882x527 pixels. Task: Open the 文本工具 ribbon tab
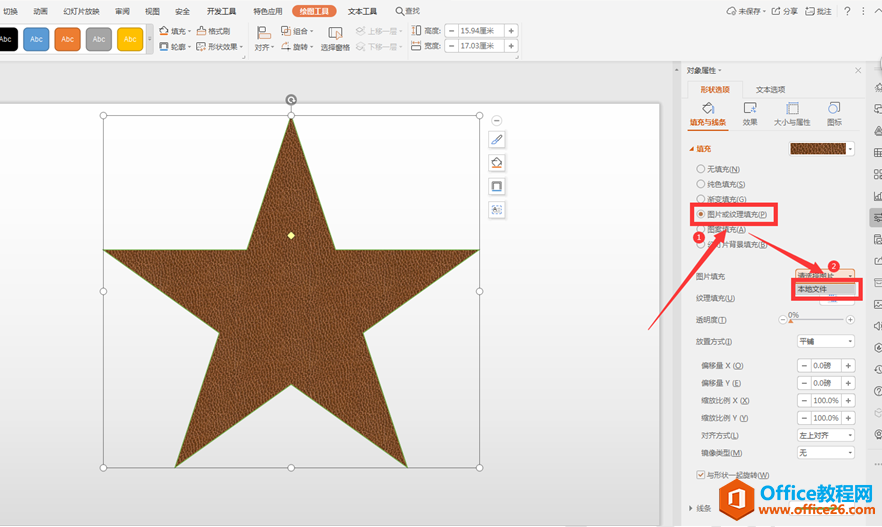point(362,11)
